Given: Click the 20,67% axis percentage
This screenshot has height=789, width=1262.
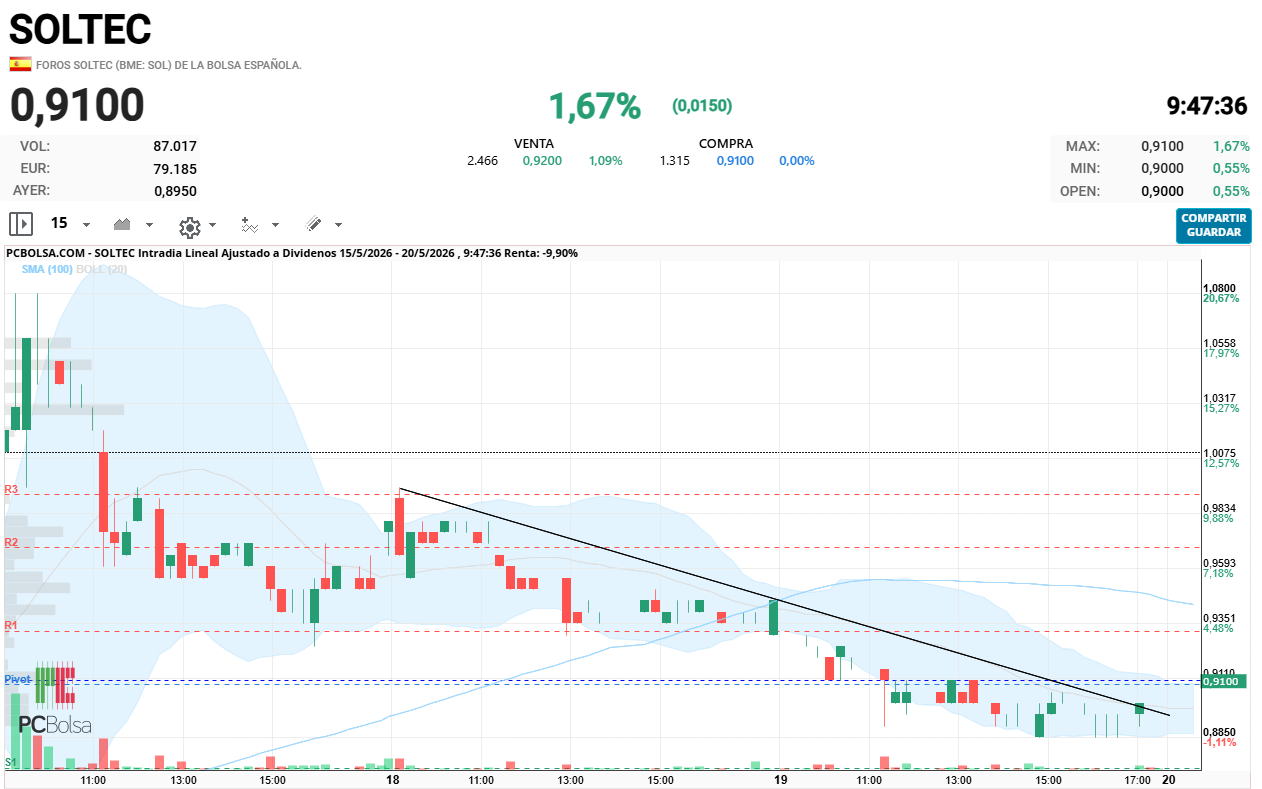Looking at the screenshot, I should click(x=1221, y=298).
